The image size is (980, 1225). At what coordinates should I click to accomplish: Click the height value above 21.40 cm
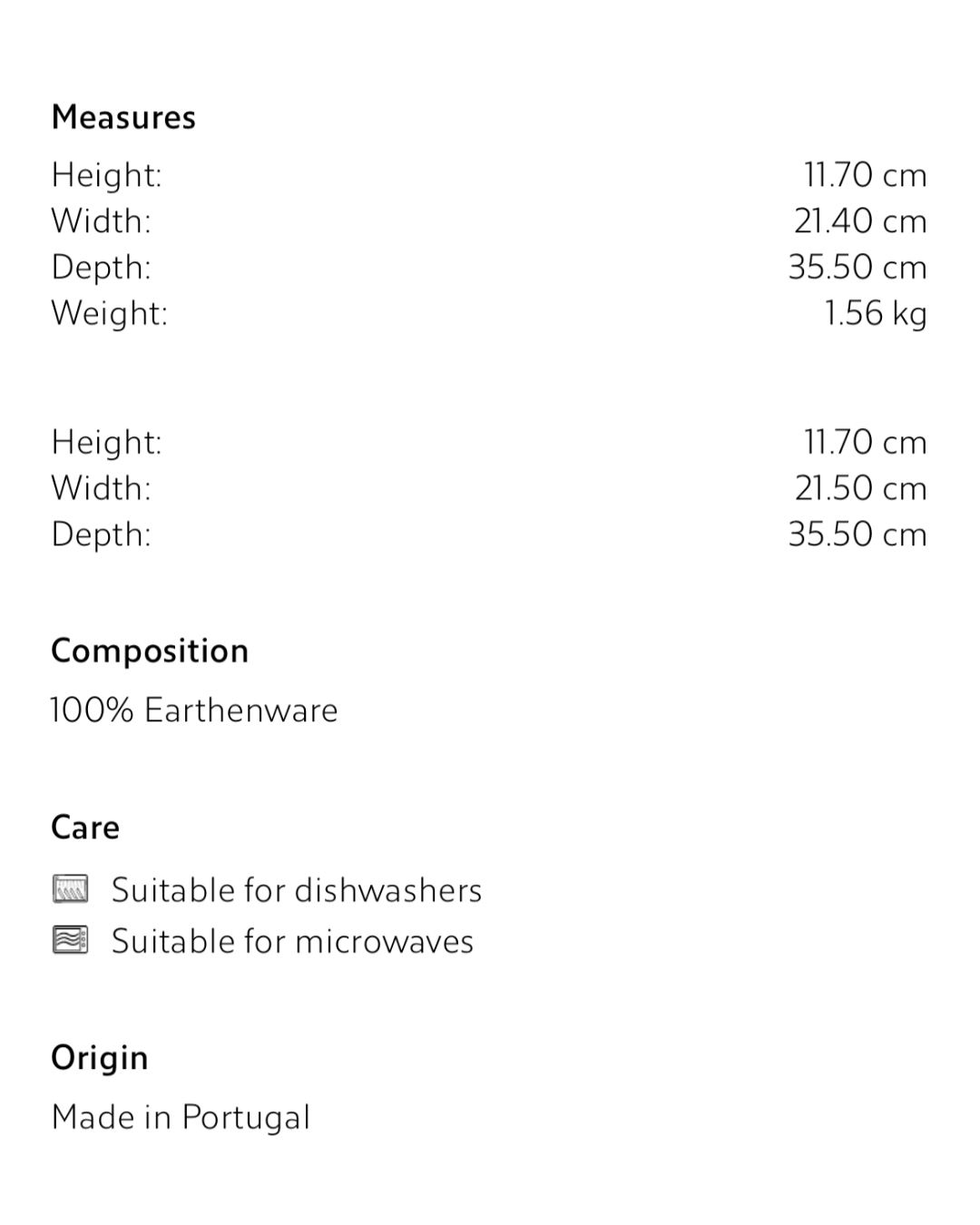[865, 175]
